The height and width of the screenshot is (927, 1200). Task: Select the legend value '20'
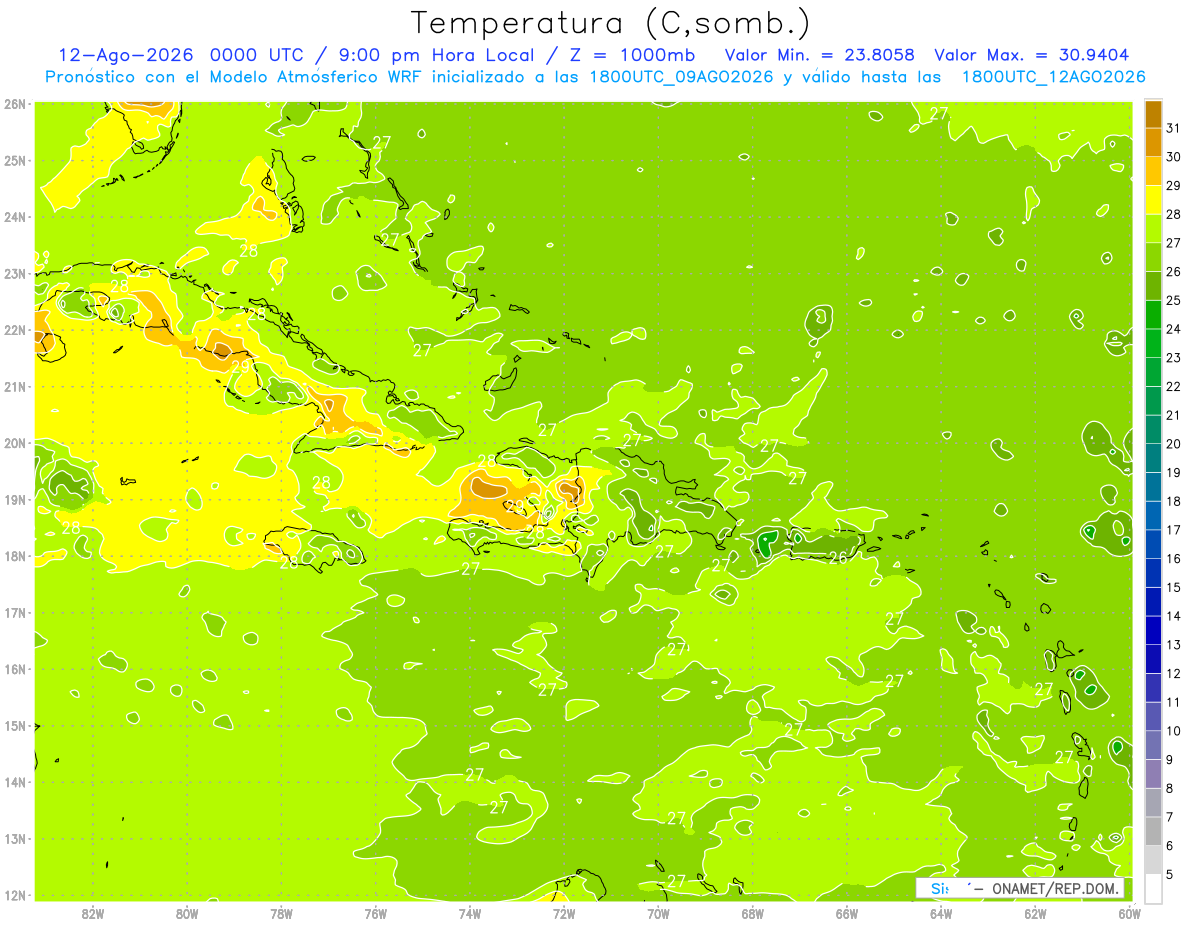click(x=1174, y=444)
